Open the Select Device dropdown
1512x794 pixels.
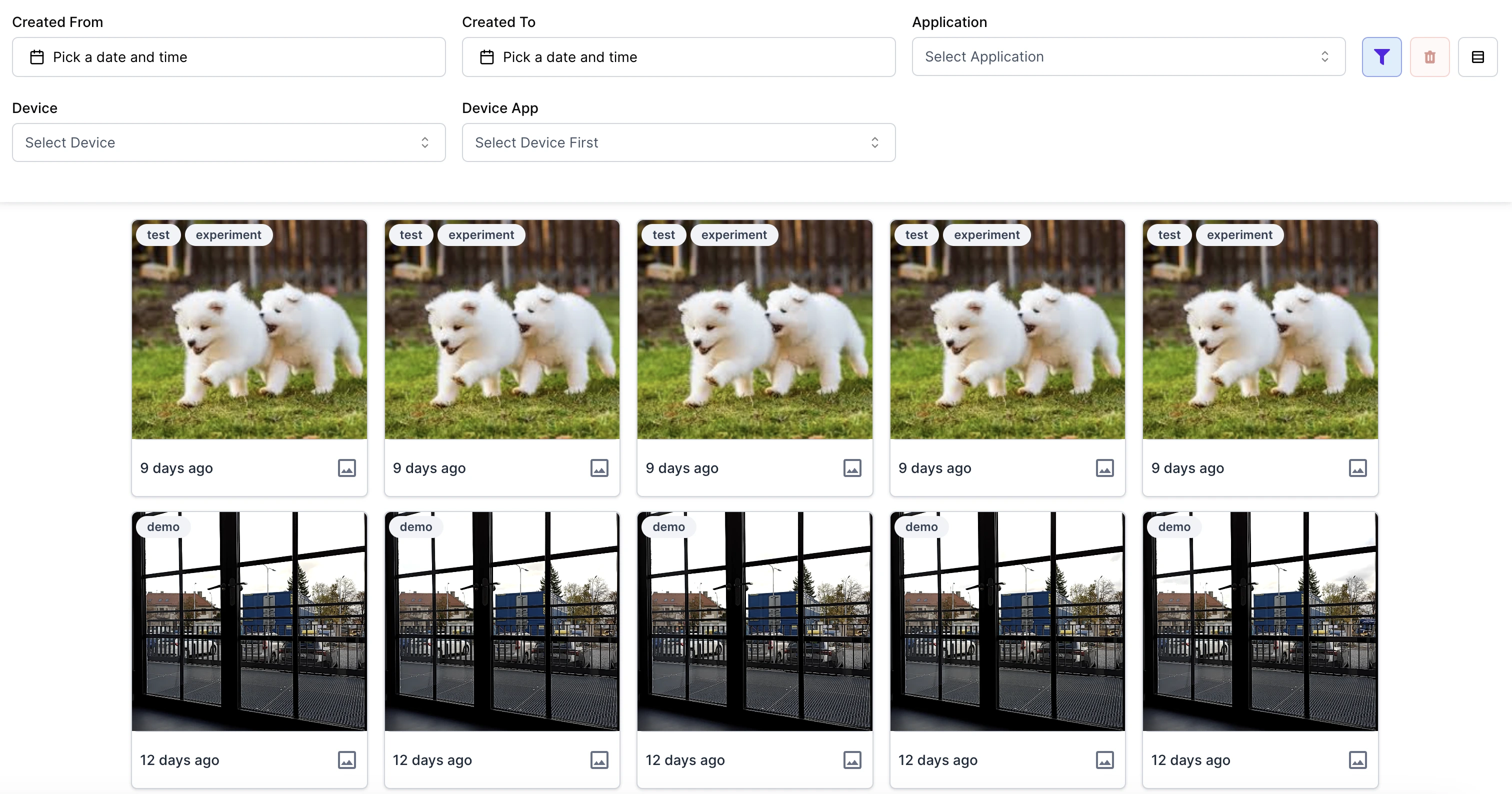pos(228,142)
